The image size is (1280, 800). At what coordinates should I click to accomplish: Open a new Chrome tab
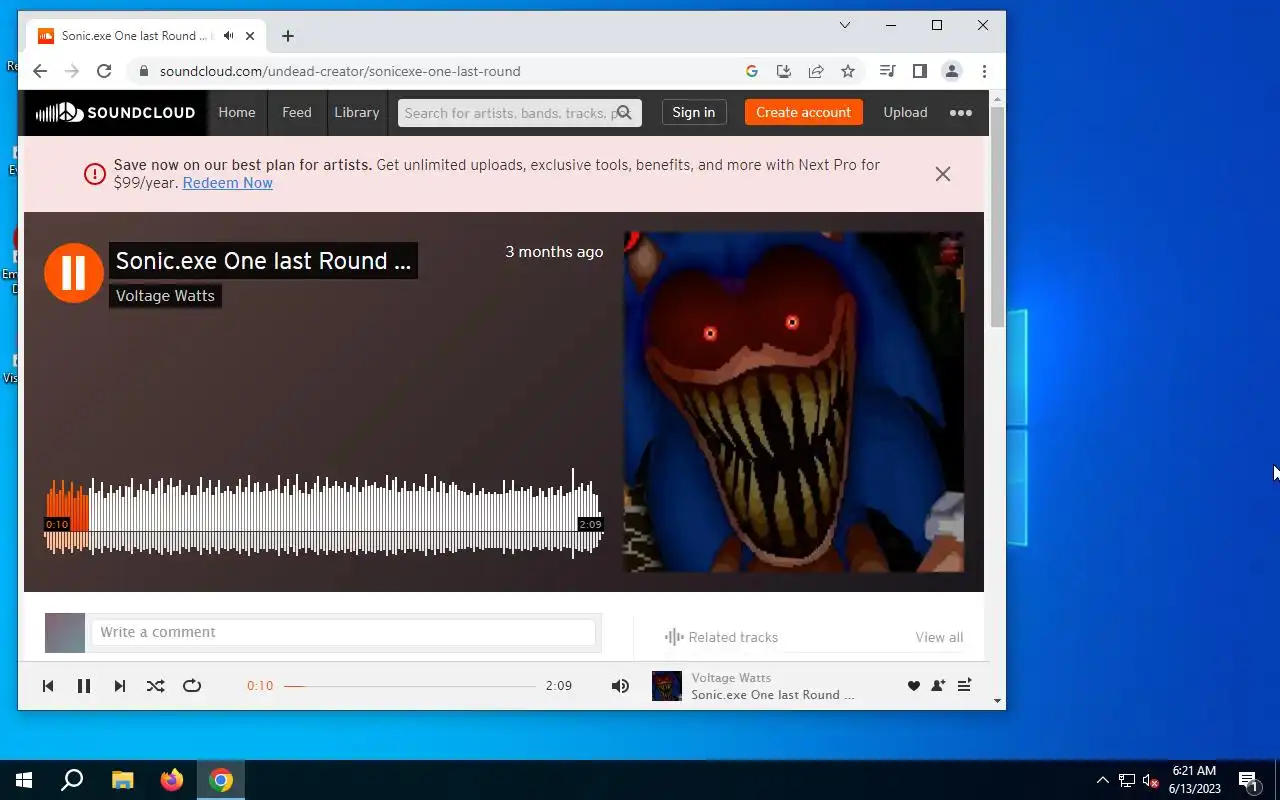288,36
